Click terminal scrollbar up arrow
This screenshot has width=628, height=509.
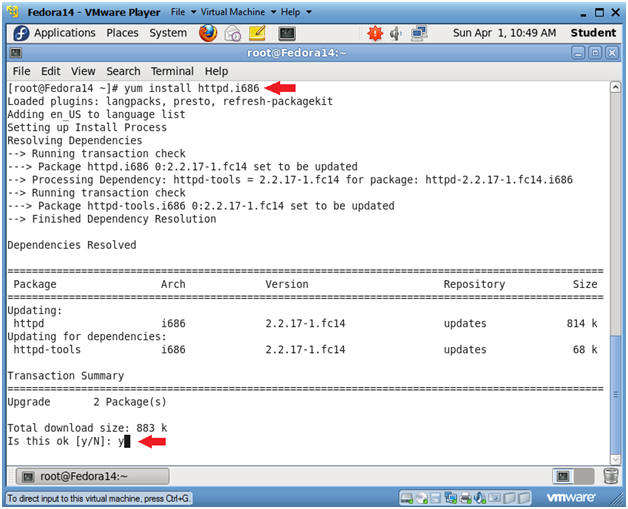pos(616,87)
